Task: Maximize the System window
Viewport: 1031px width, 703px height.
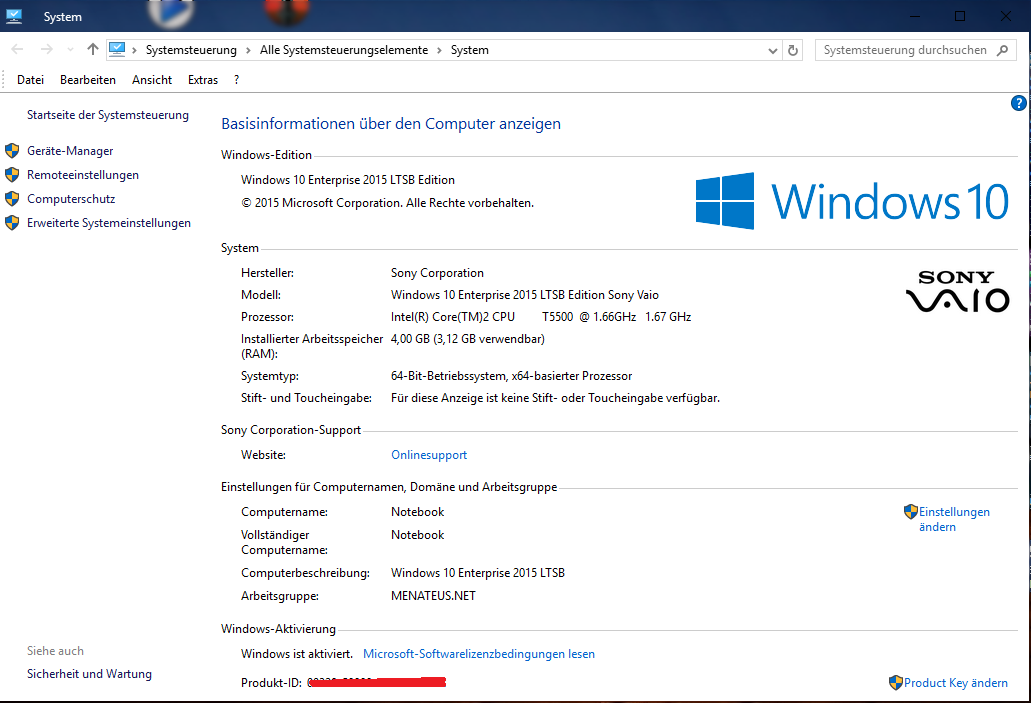Action: tap(960, 16)
